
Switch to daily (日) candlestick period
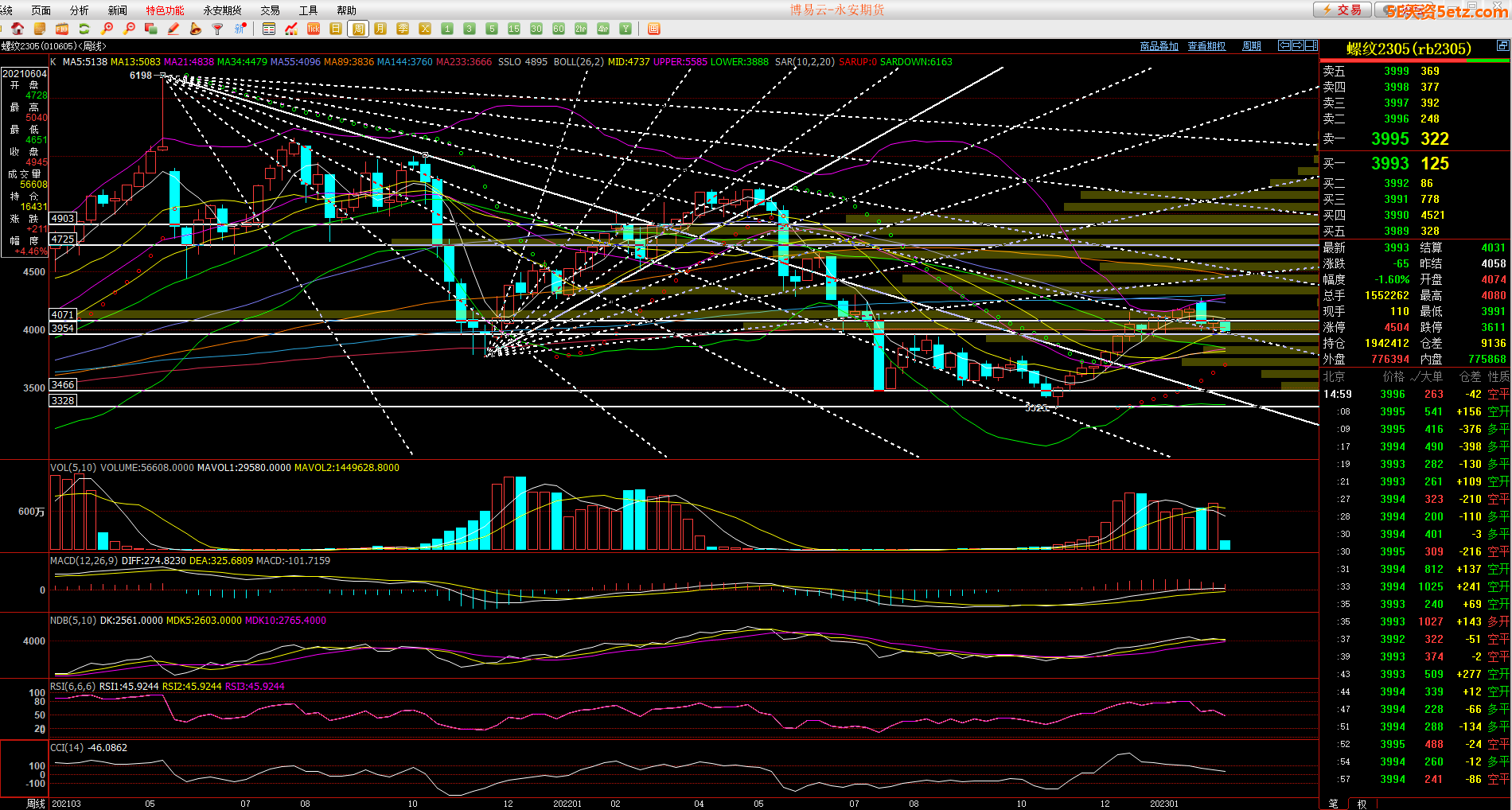[336, 29]
